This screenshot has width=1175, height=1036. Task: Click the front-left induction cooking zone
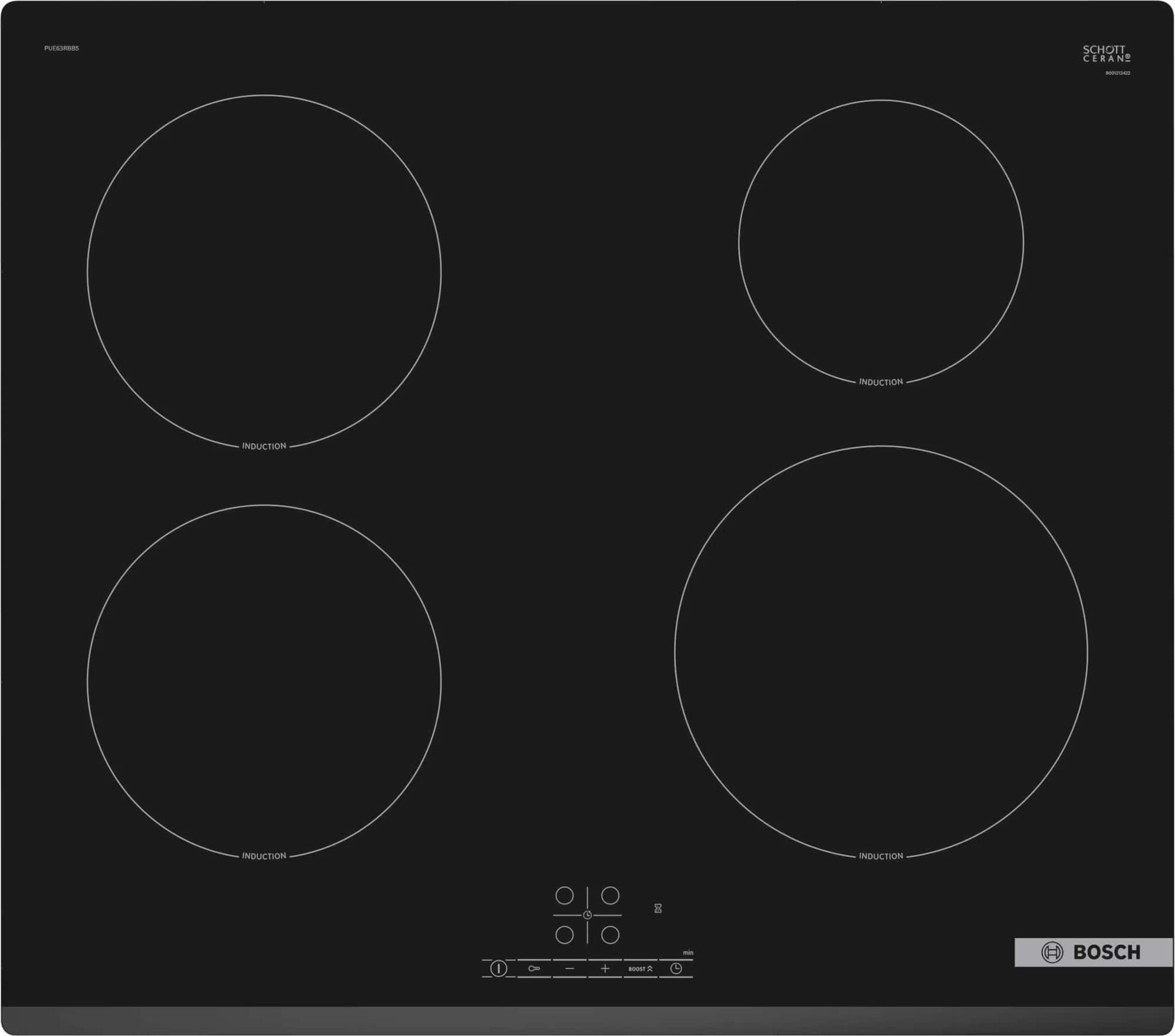tap(264, 681)
